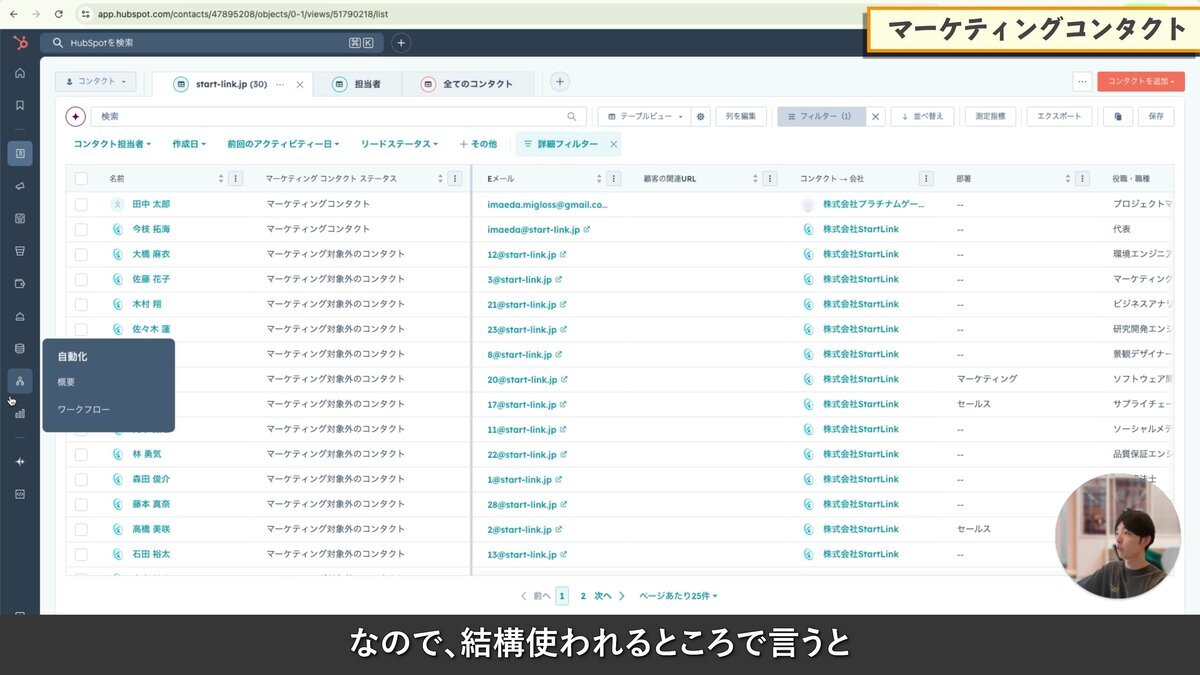Open the Home icon in the sidebar
Viewport: 1200px width, 675px height.
pyautogui.click(x=19, y=73)
